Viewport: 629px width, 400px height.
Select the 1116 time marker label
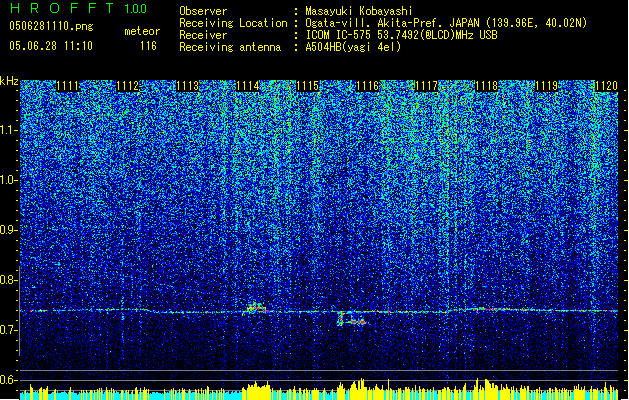click(x=367, y=86)
